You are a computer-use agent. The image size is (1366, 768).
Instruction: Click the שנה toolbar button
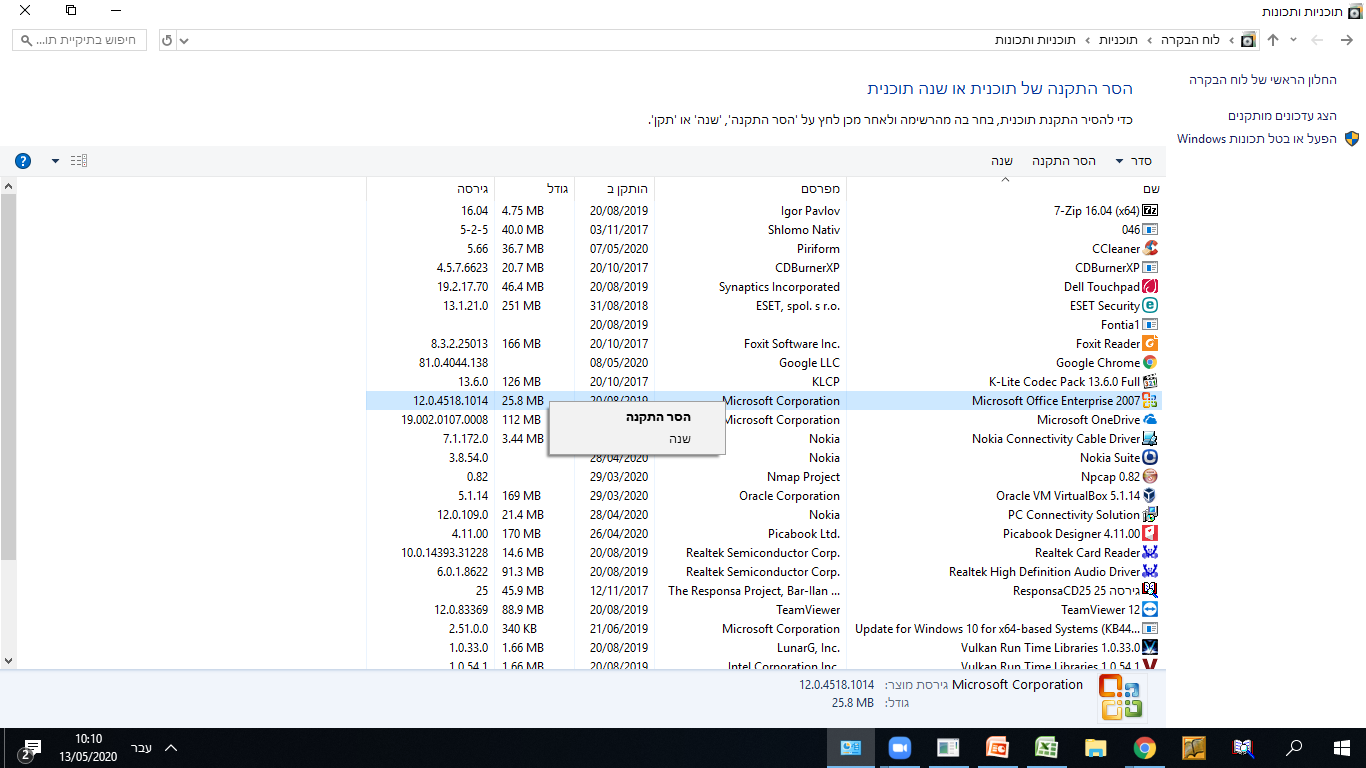1003,161
